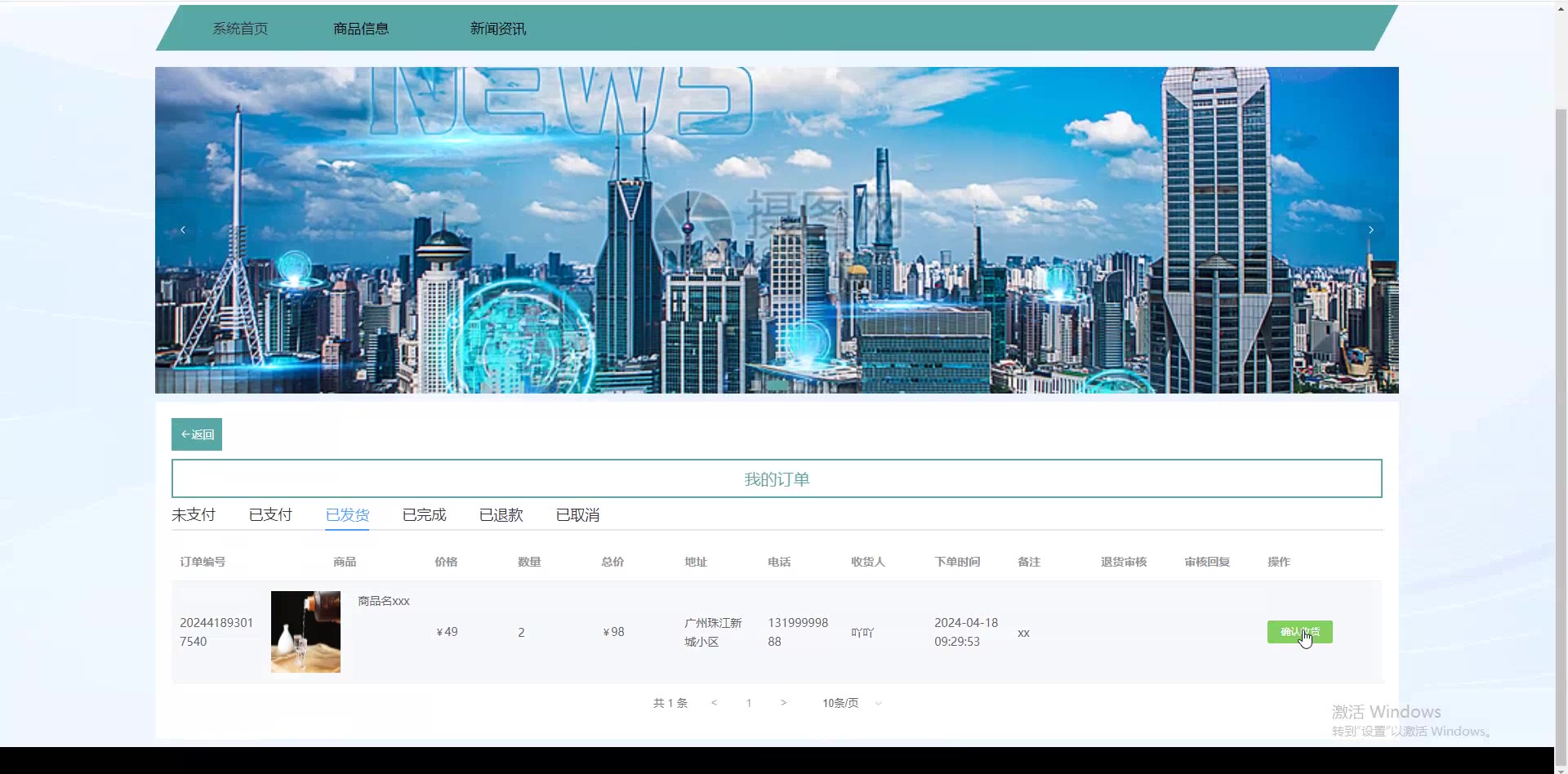
Task: Click the remark cell xx
Action: pos(1023,633)
